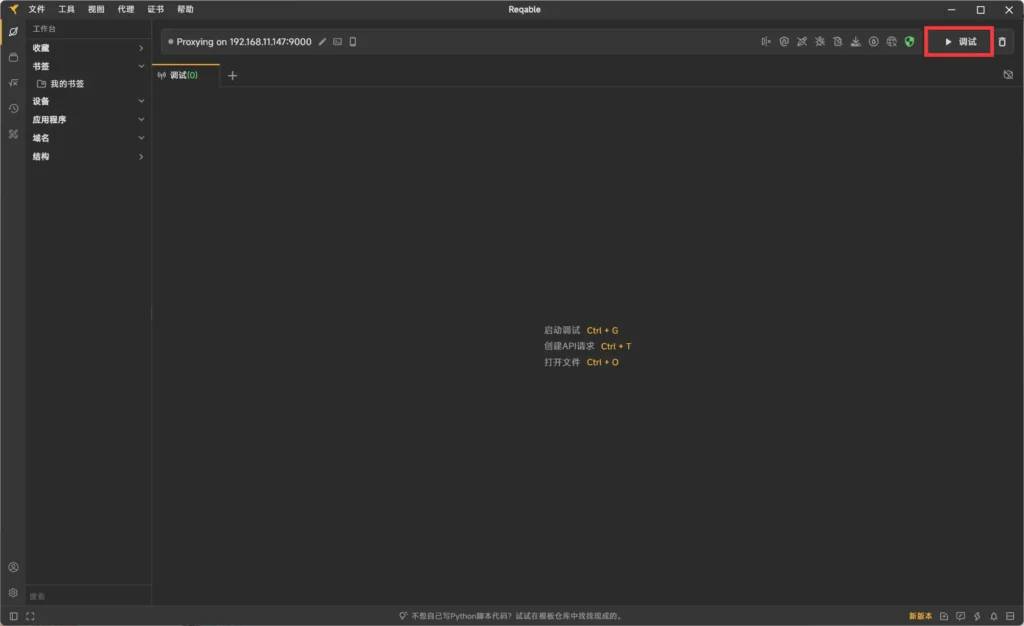Add a new tab with plus button
The height and width of the screenshot is (626, 1024).
click(232, 75)
